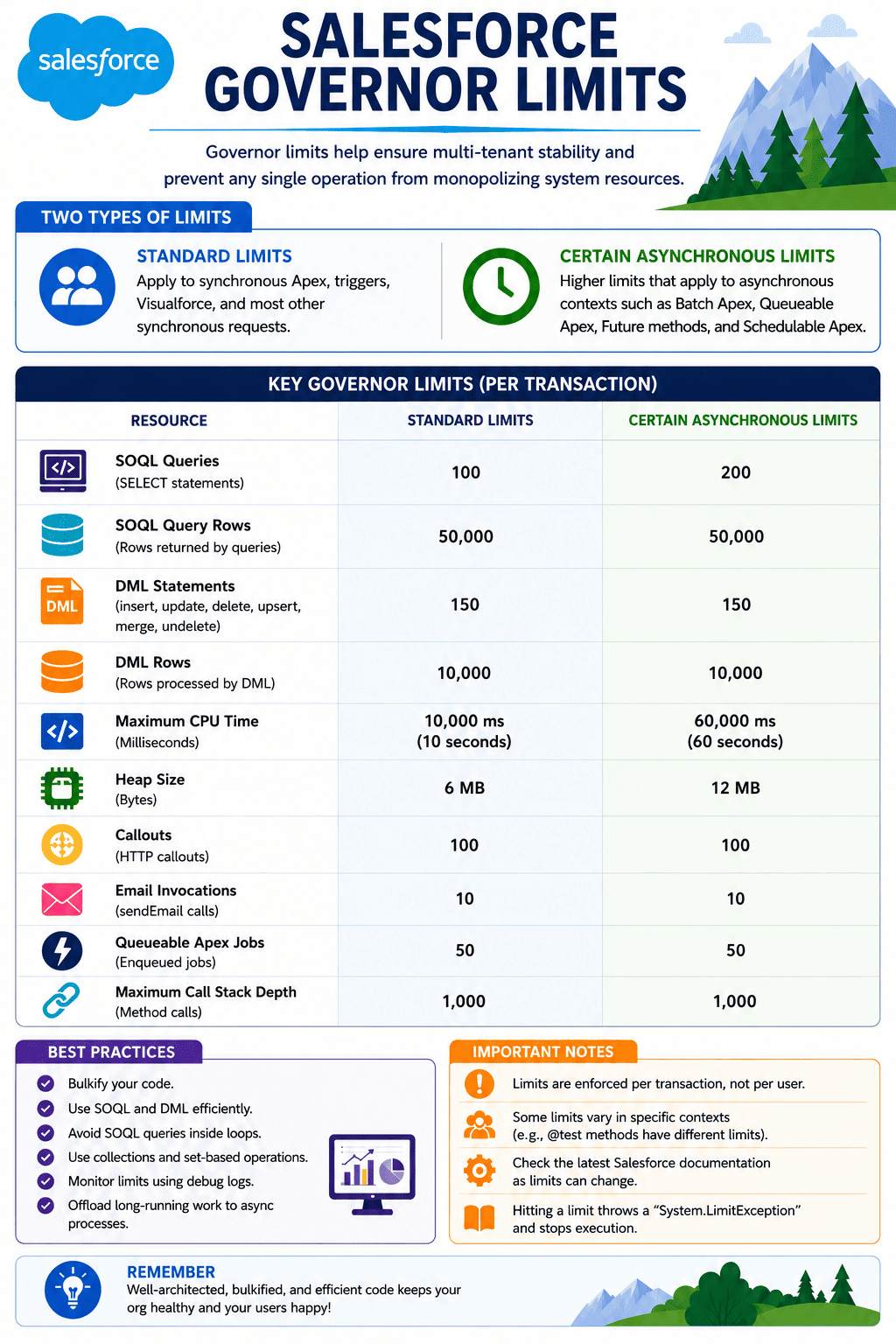This screenshot has width=896, height=1344.
Task: Click the yellow Callouts globe icon
Action: (x=62, y=844)
